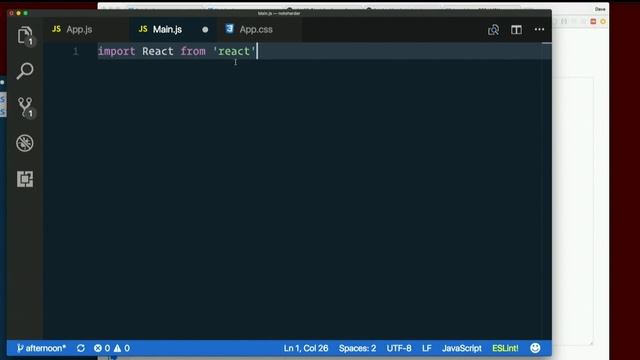Open the editor more actions menu
The height and width of the screenshot is (360, 640).
click(539, 29)
